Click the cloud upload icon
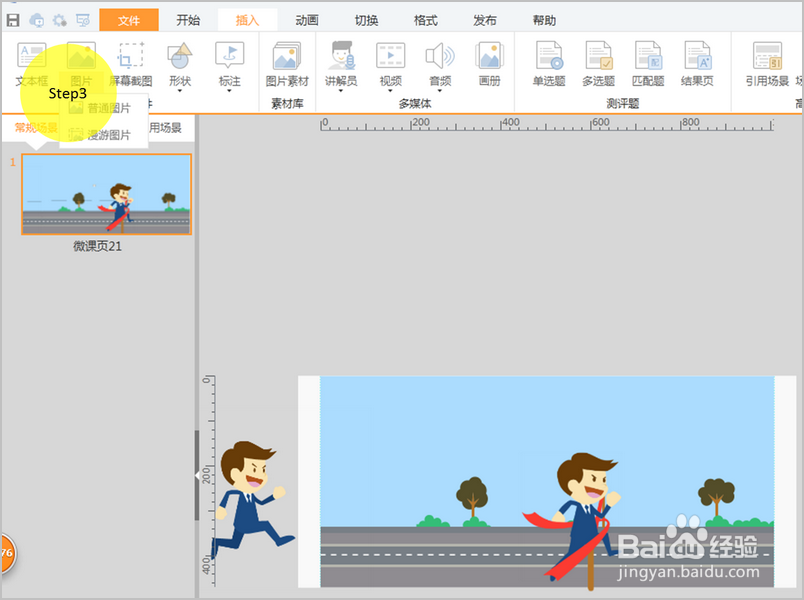Viewport: 804px width, 600px height. [x=36, y=20]
